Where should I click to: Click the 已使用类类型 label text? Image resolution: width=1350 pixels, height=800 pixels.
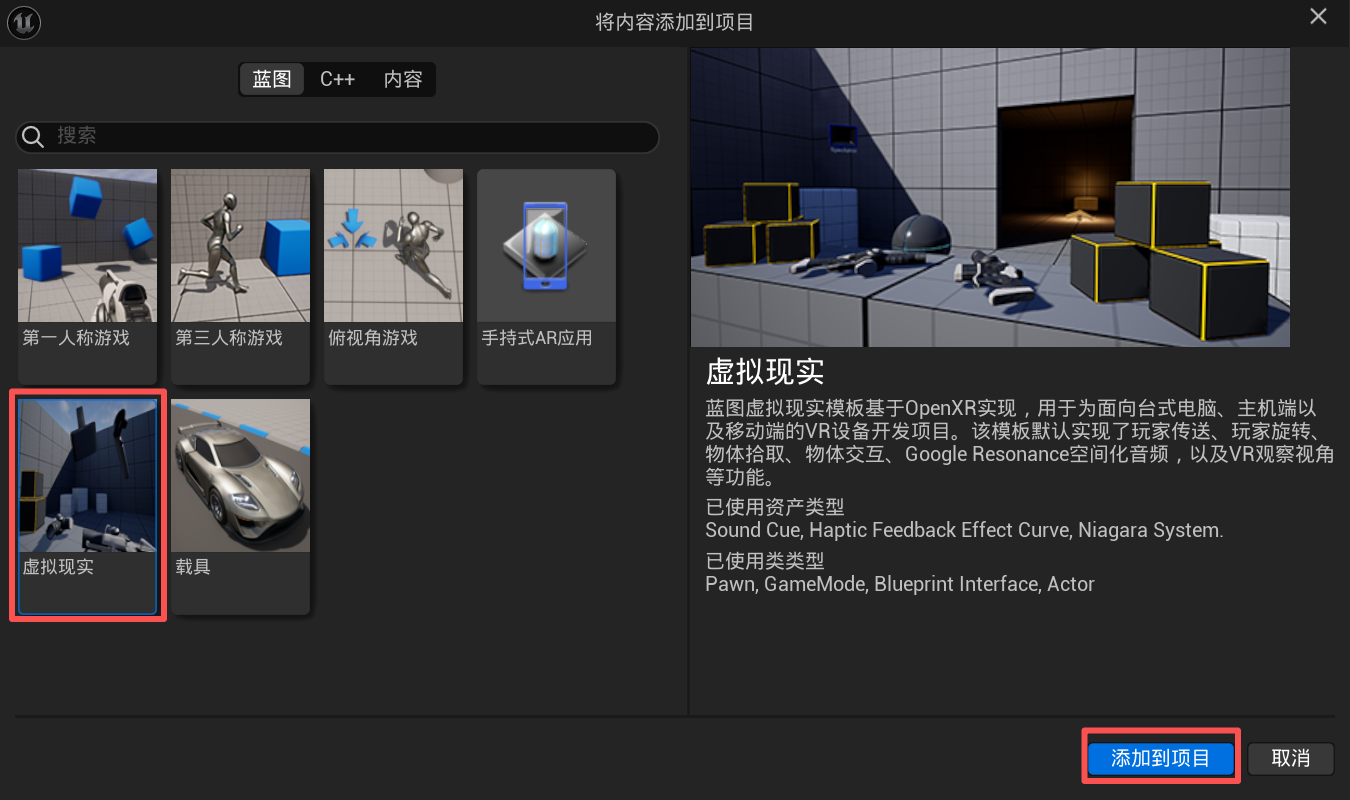764,561
